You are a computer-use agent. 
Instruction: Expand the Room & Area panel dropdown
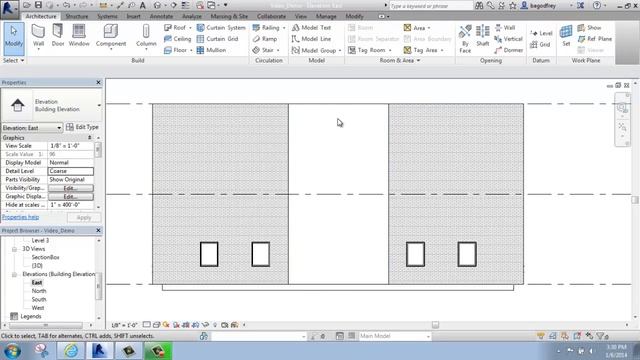(x=400, y=60)
